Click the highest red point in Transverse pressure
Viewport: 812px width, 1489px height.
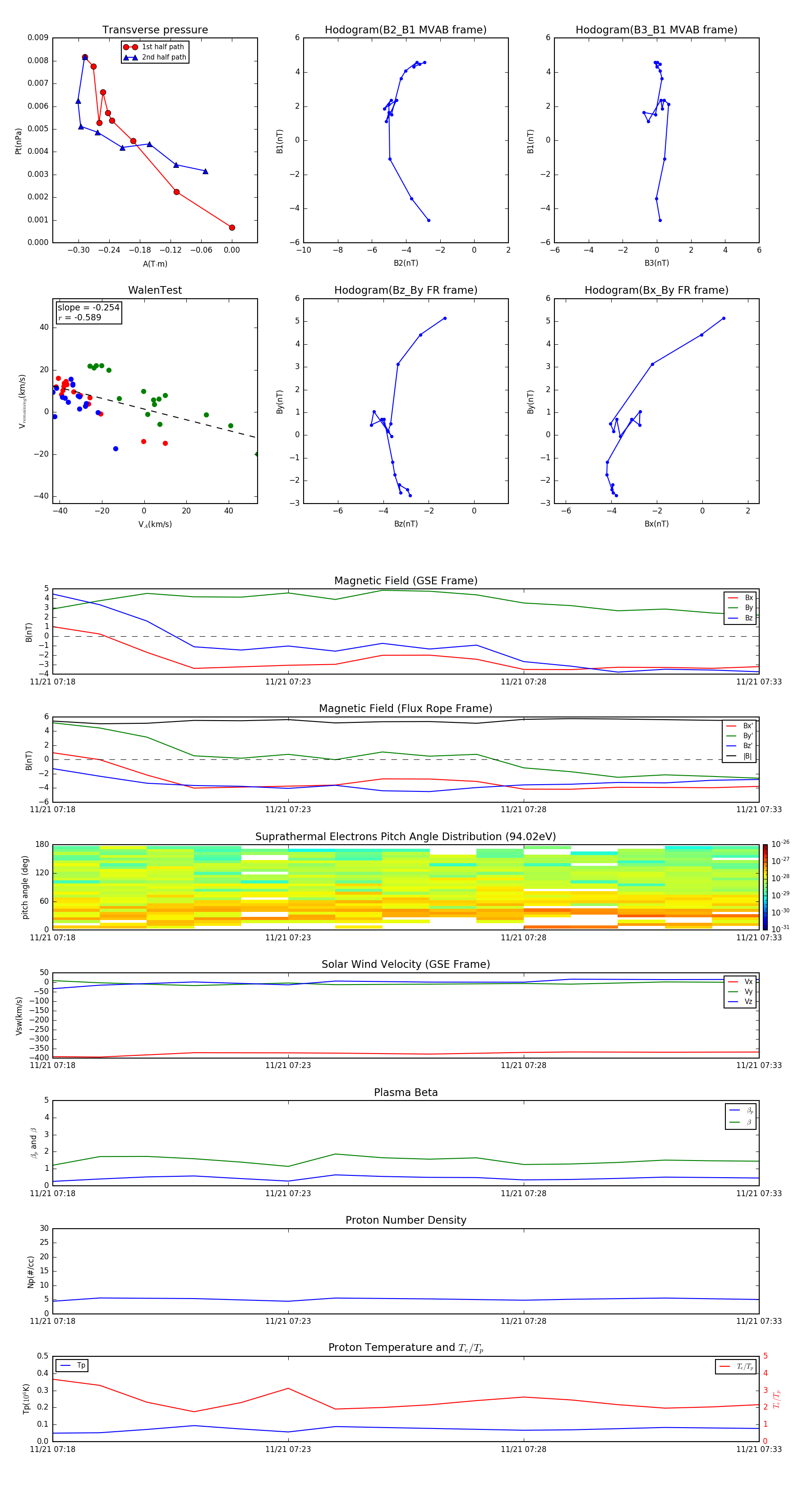click(85, 57)
